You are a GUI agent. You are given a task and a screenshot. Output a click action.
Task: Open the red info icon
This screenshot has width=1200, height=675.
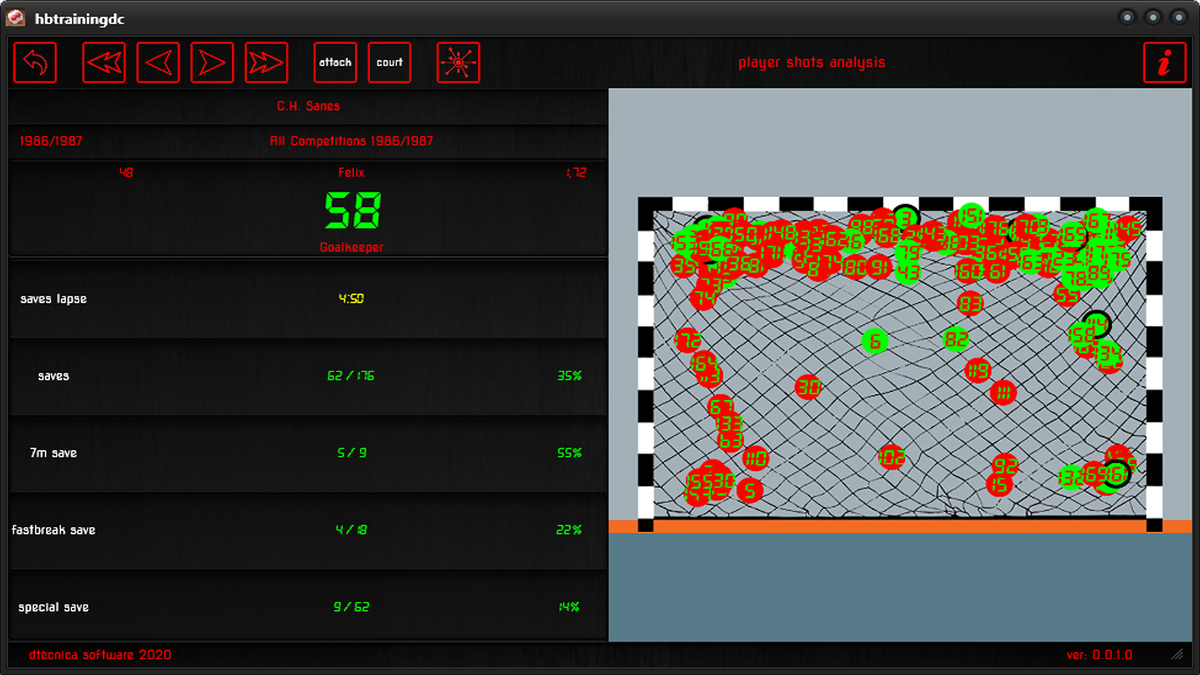(x=1165, y=62)
